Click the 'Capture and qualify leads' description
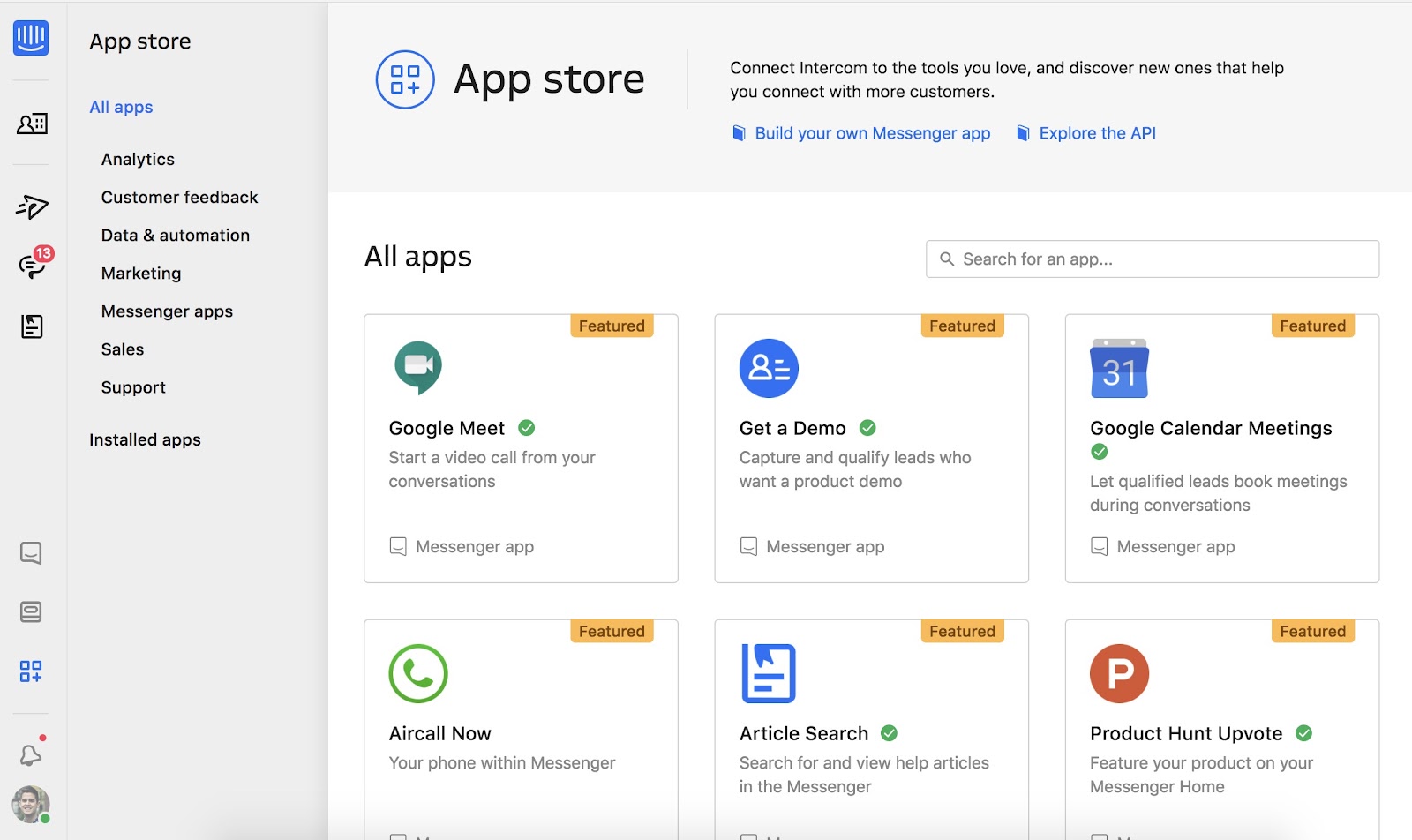1412x840 pixels. click(855, 469)
